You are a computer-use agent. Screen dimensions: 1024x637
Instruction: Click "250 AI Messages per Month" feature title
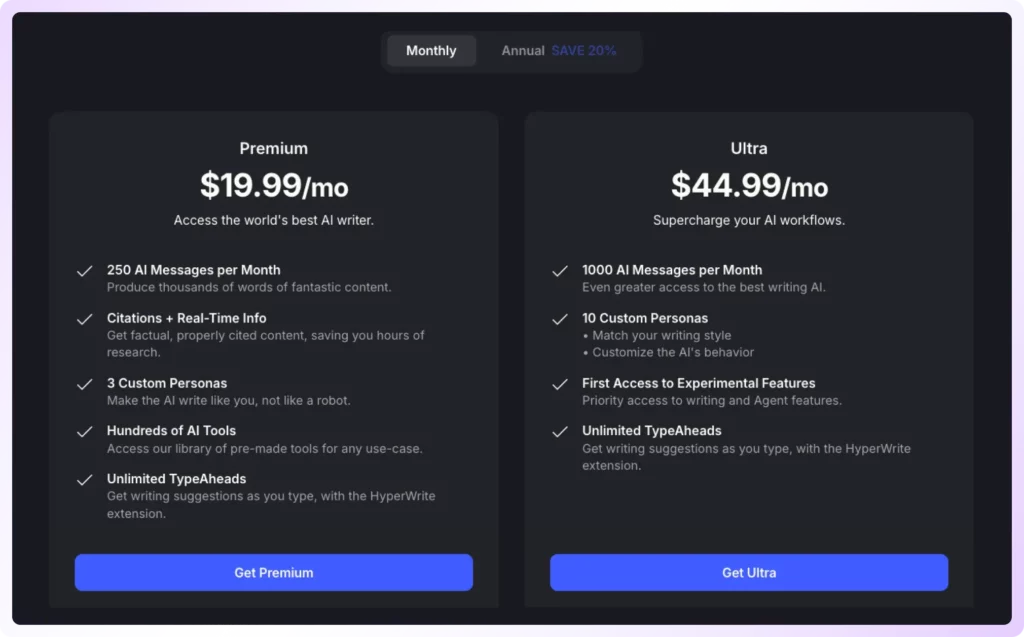(193, 270)
